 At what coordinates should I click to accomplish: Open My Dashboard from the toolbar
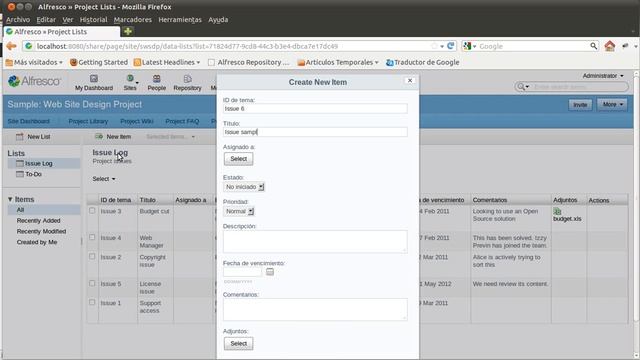point(94,82)
